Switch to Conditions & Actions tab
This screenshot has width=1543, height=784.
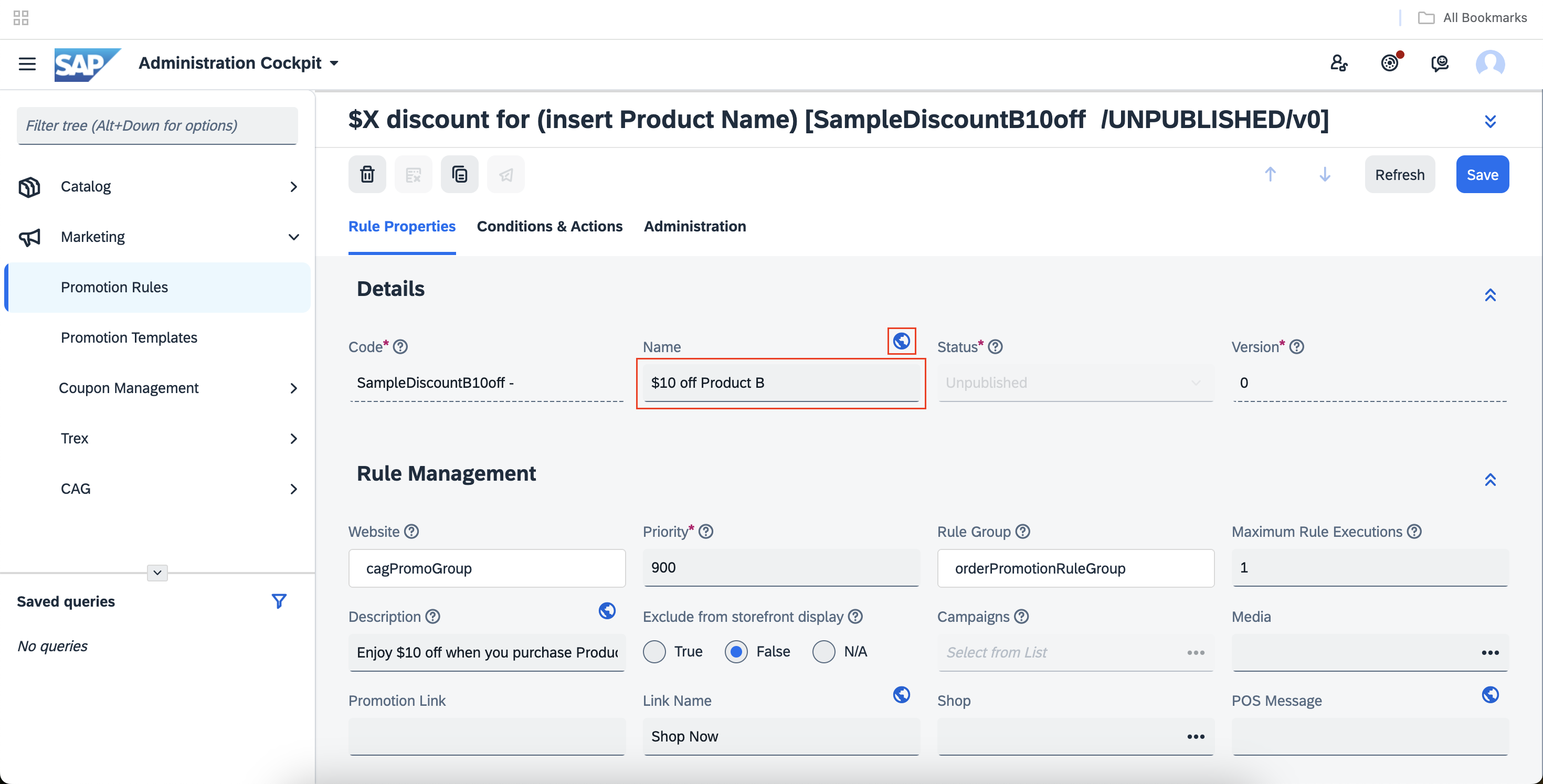[549, 226]
